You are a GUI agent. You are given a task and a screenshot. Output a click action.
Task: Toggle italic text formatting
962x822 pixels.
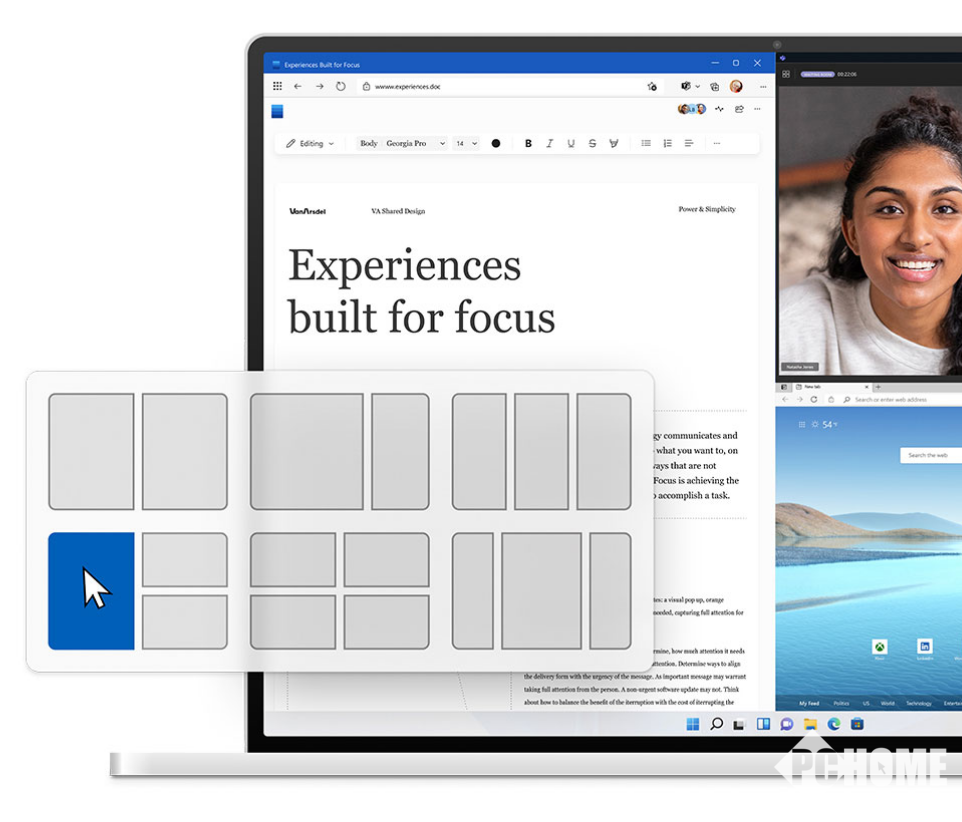(549, 144)
